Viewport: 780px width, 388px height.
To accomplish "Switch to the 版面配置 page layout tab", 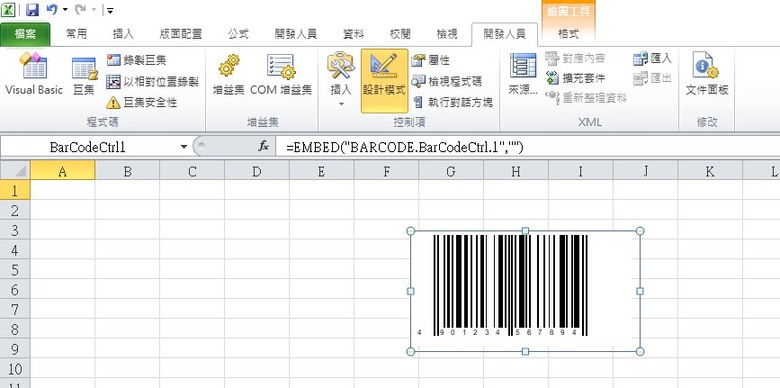I will (181, 34).
